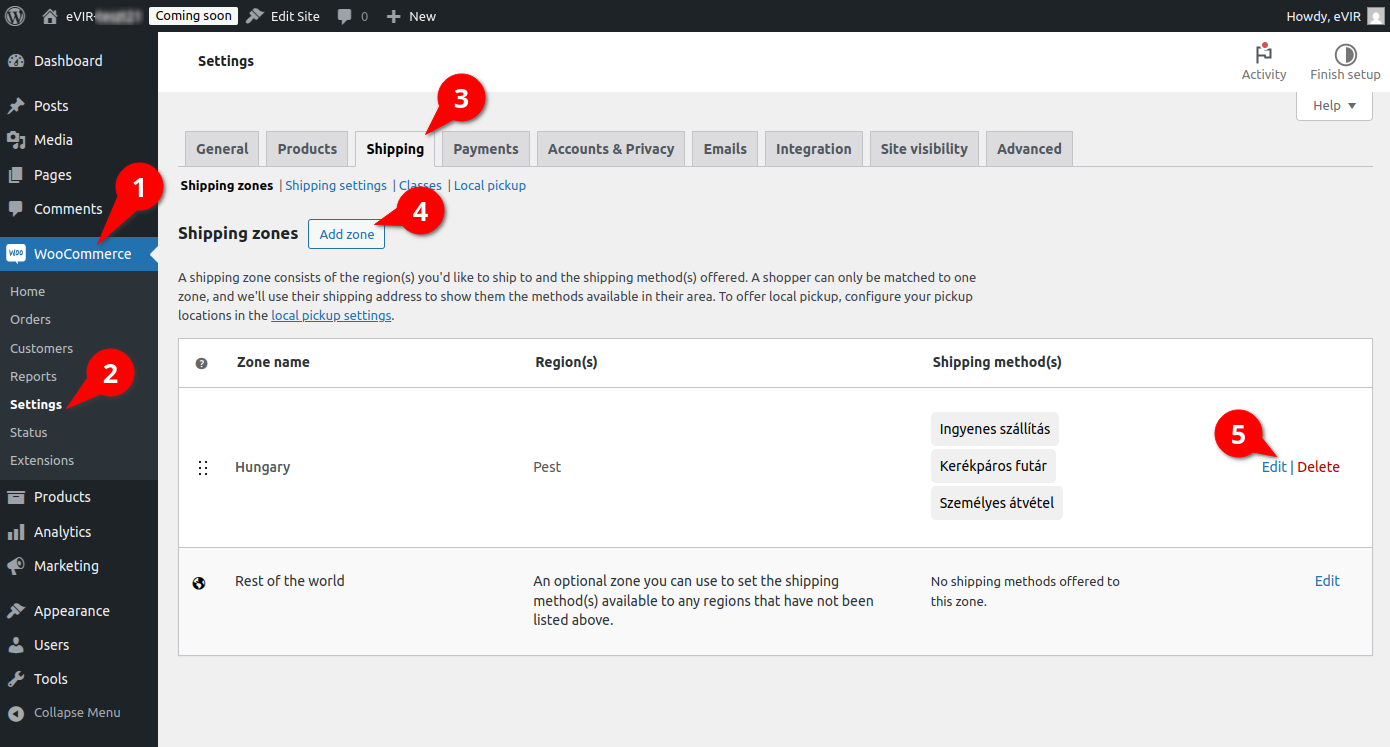The width and height of the screenshot is (1390, 747).
Task: Delete the Hungary shipping zone
Action: tap(1318, 467)
